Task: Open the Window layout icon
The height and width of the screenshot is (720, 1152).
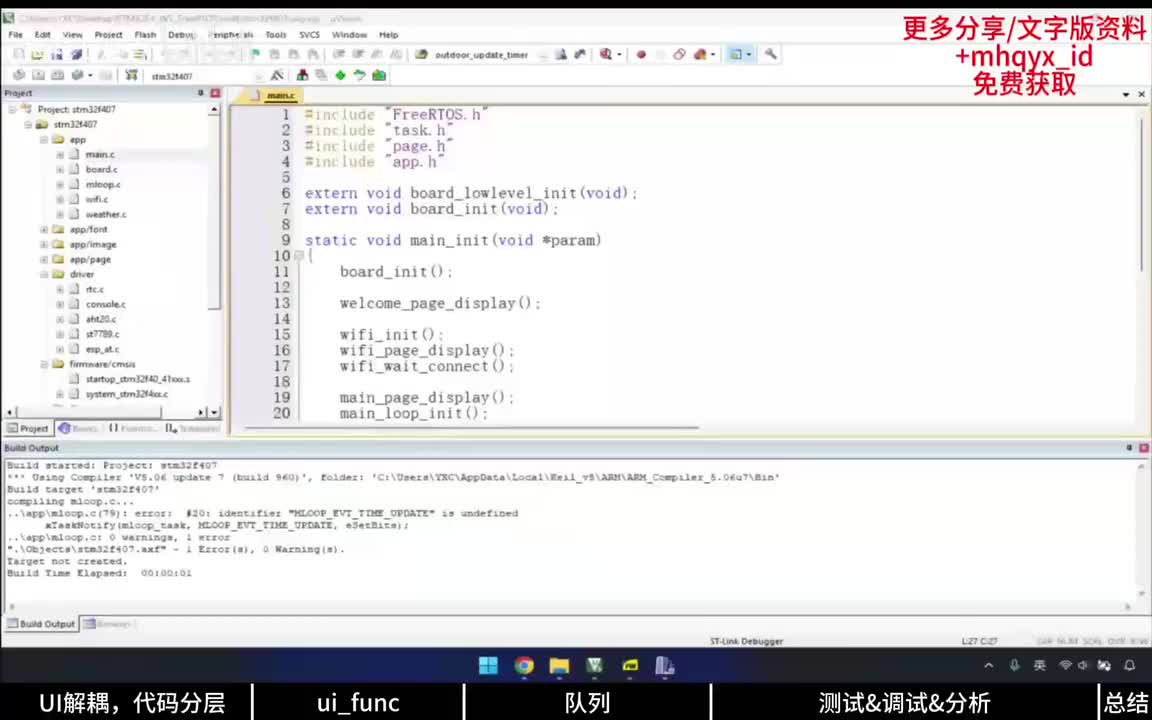Action: (x=735, y=54)
